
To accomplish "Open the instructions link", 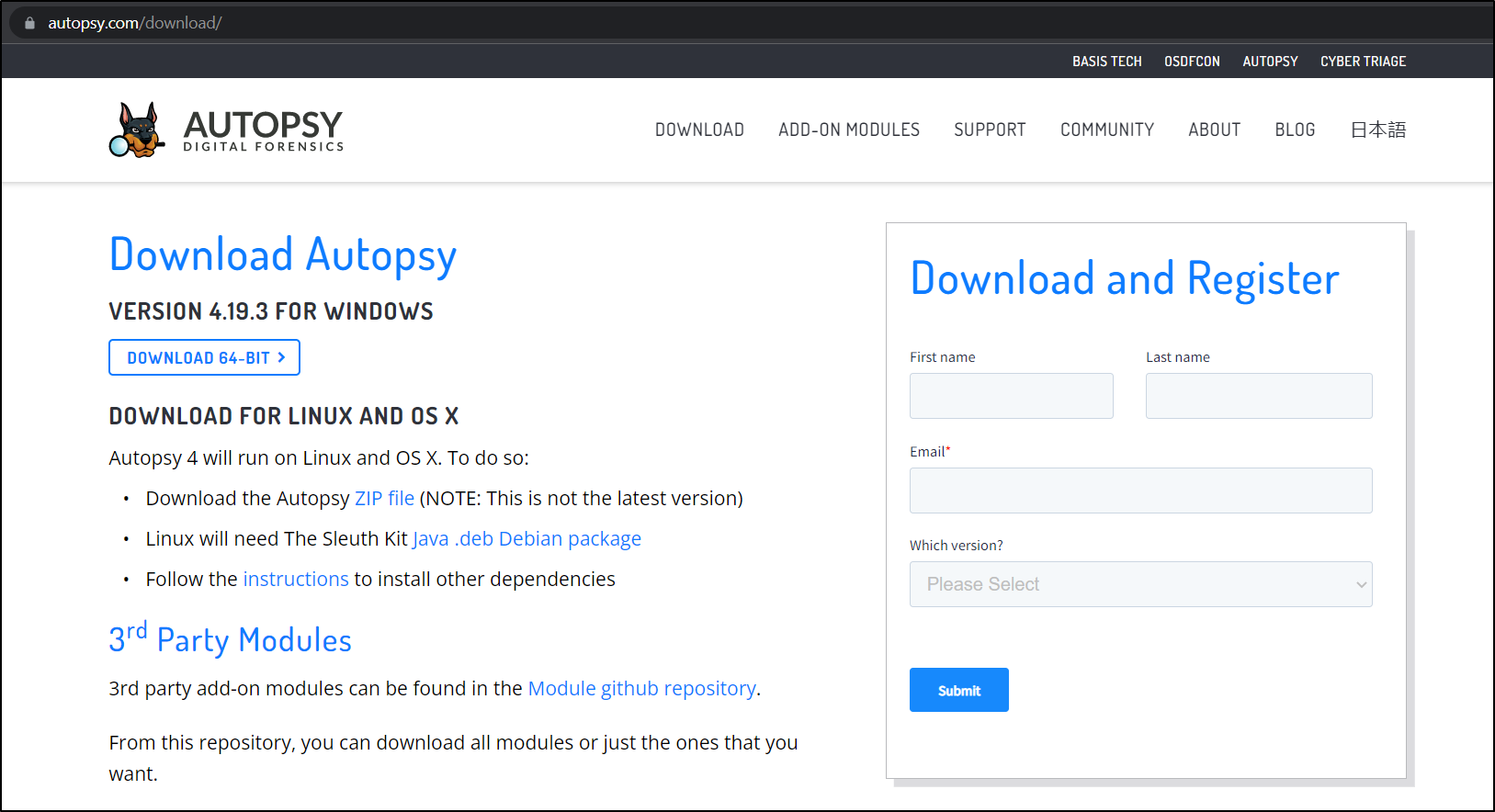I will point(296,579).
